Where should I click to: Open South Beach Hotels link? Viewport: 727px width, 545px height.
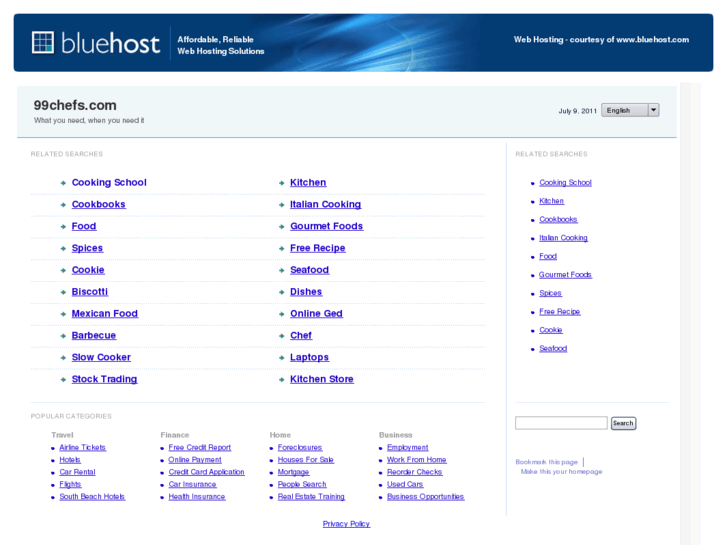pyautogui.click(x=92, y=497)
